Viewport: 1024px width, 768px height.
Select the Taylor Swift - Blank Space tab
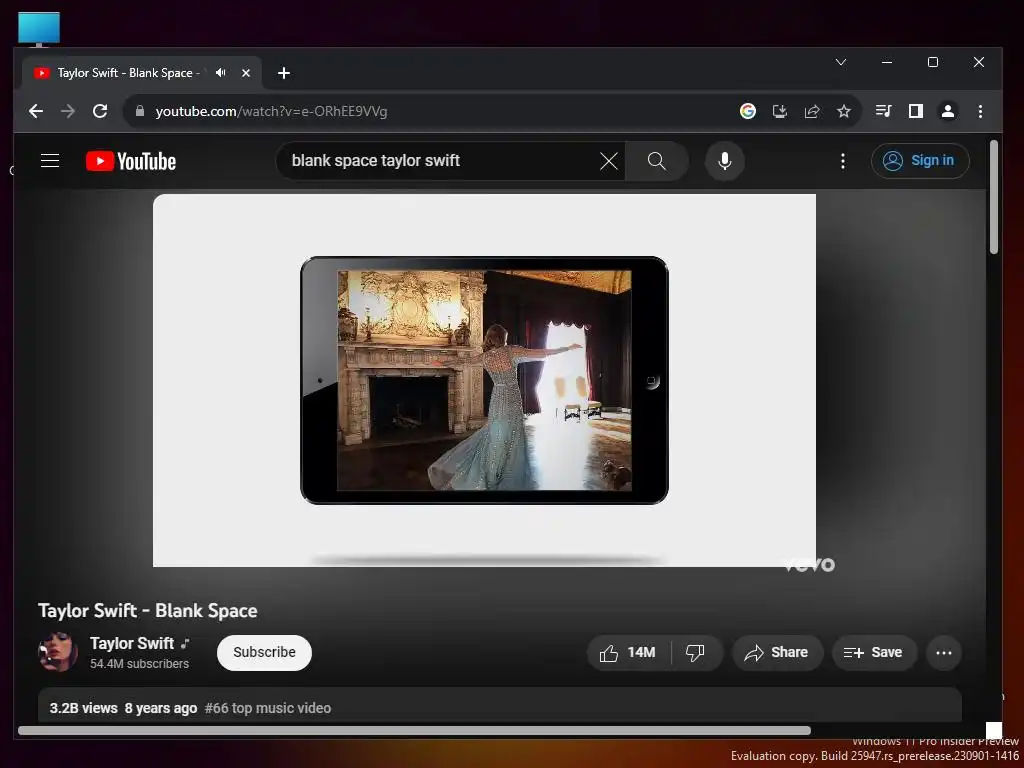click(x=142, y=73)
